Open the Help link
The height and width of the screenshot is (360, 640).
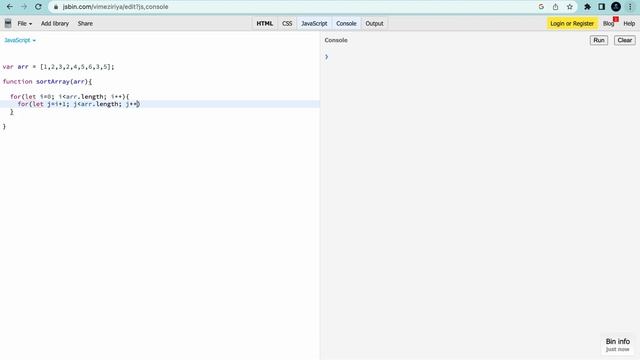click(629, 24)
